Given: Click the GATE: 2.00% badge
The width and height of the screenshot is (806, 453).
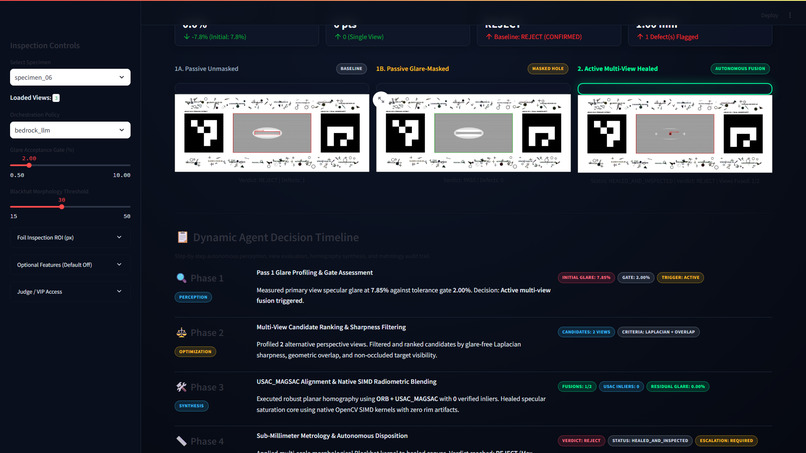Looking at the screenshot, I should (x=636, y=278).
